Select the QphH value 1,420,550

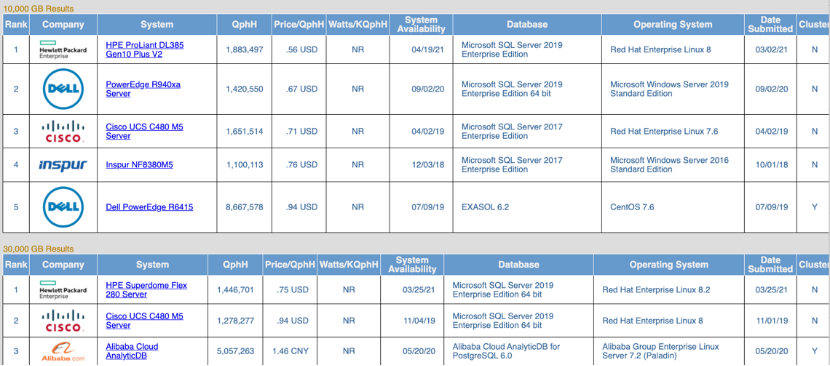click(244, 88)
